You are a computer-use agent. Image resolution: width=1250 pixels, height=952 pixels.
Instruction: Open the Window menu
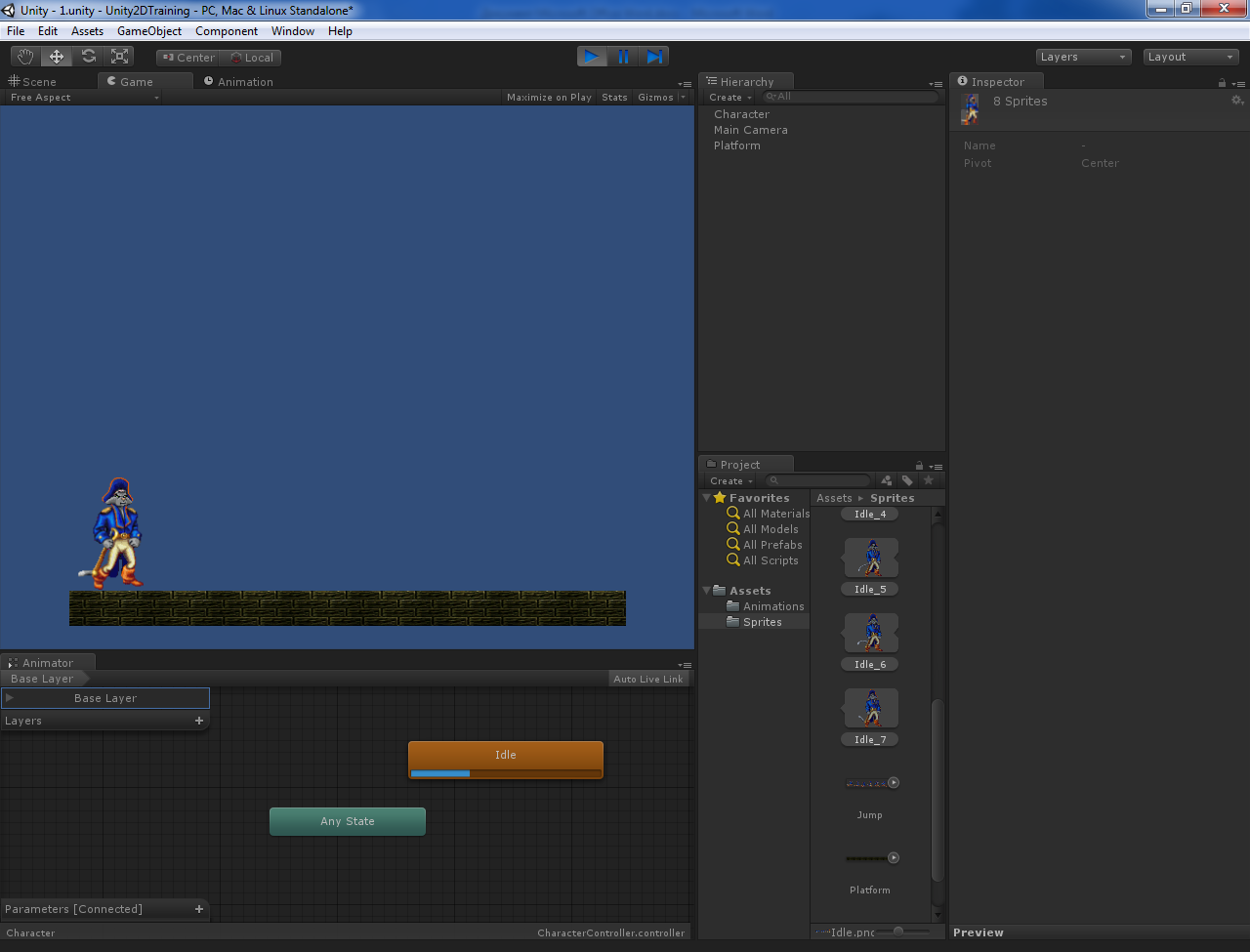[293, 31]
